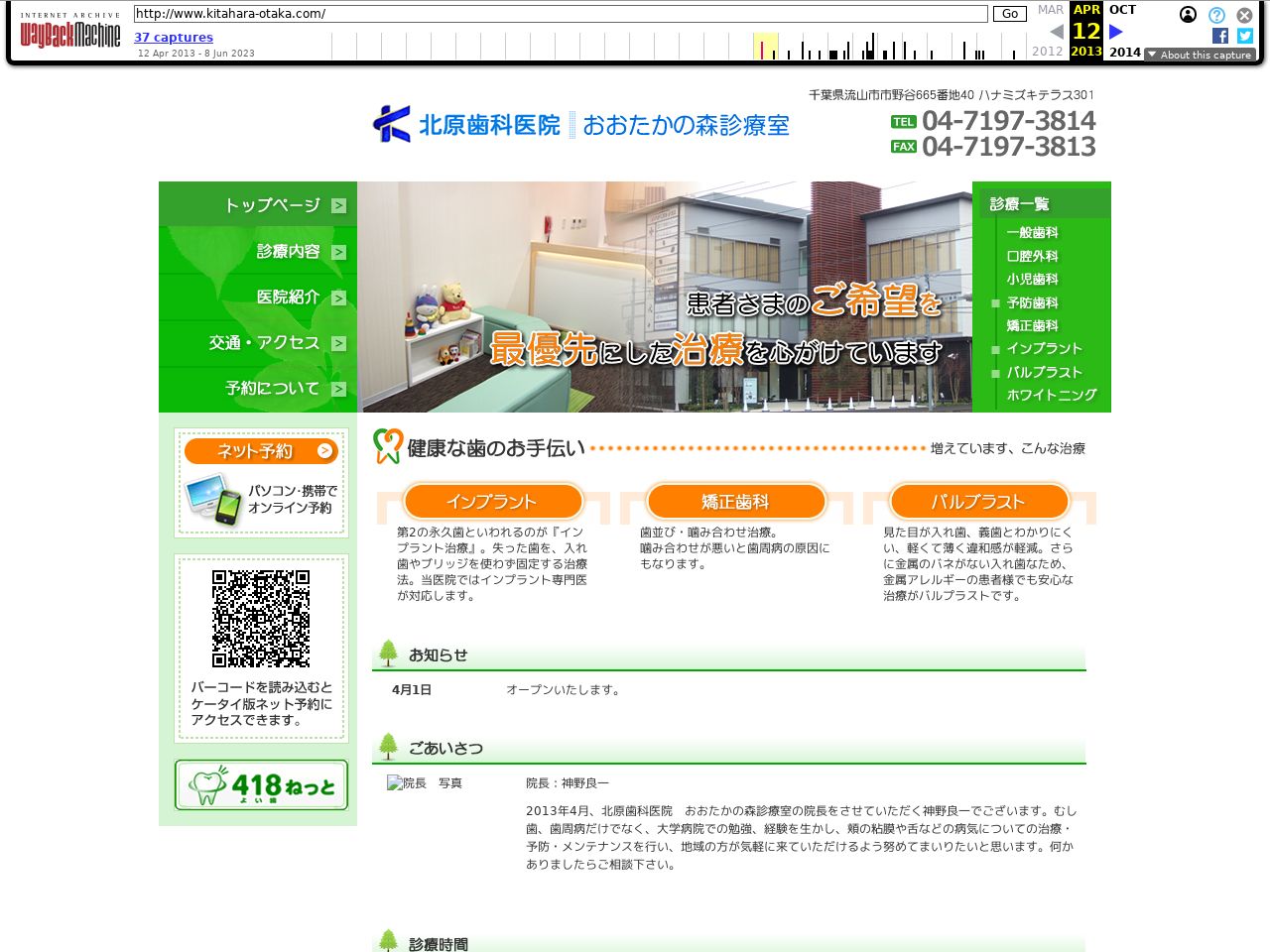Open the Wayback help question icon
This screenshot has width=1270, height=952.
[x=1216, y=15]
